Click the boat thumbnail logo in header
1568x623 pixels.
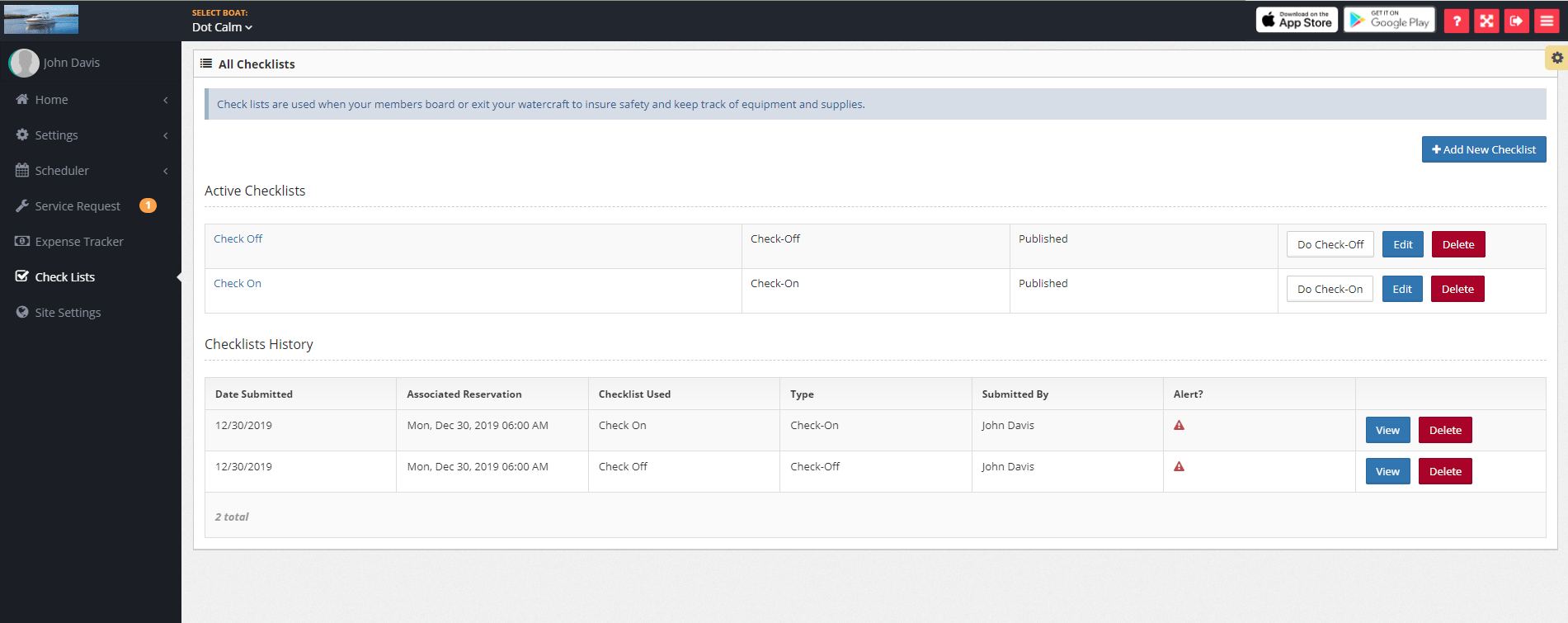point(41,19)
